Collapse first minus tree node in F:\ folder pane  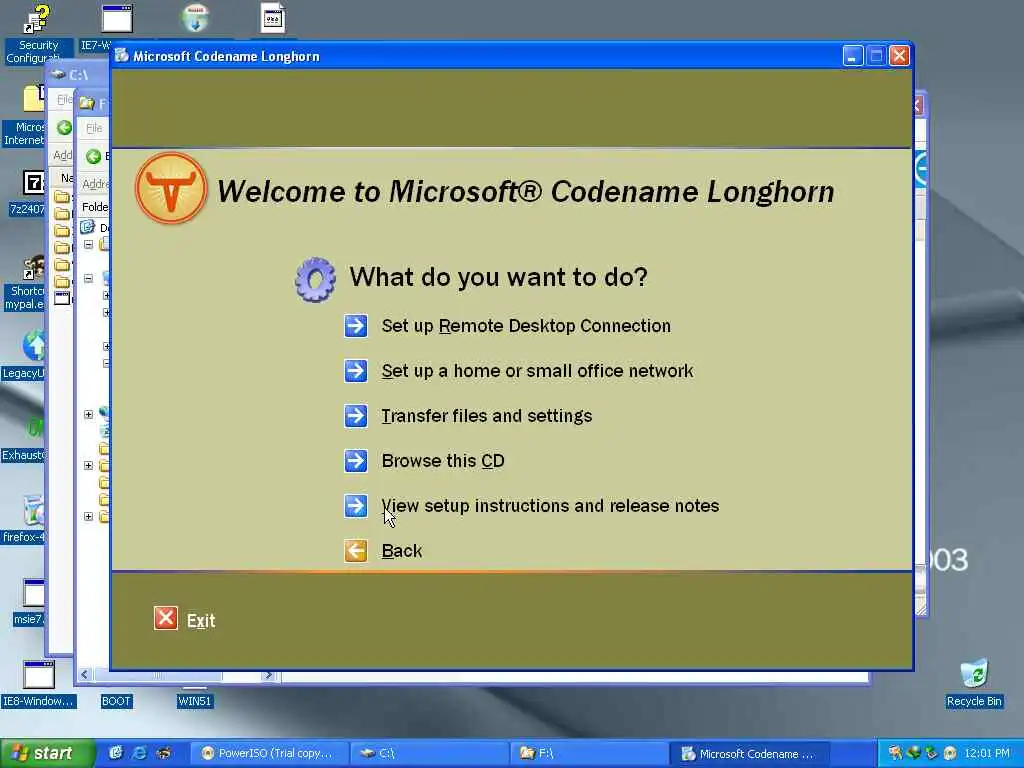[88, 244]
